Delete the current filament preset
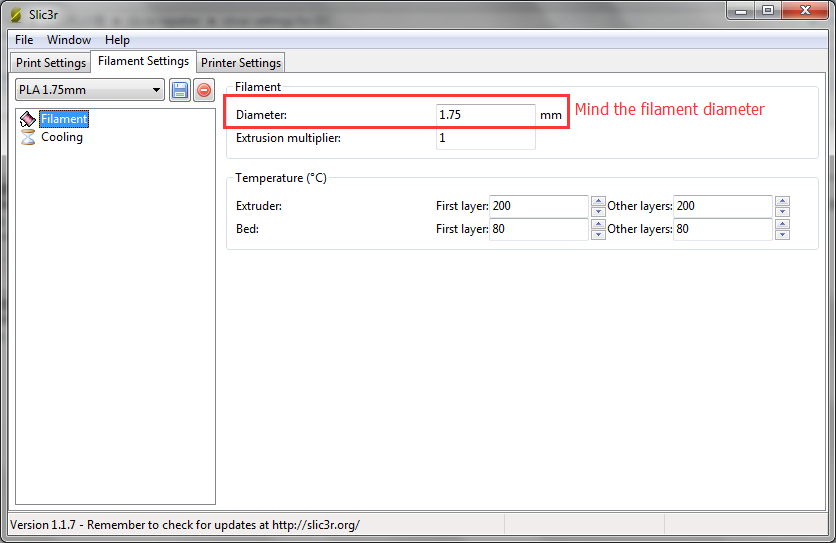 (x=204, y=90)
